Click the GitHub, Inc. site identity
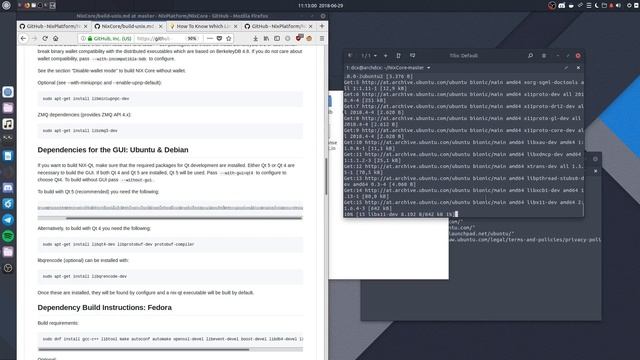The width and height of the screenshot is (640, 360). pos(109,38)
